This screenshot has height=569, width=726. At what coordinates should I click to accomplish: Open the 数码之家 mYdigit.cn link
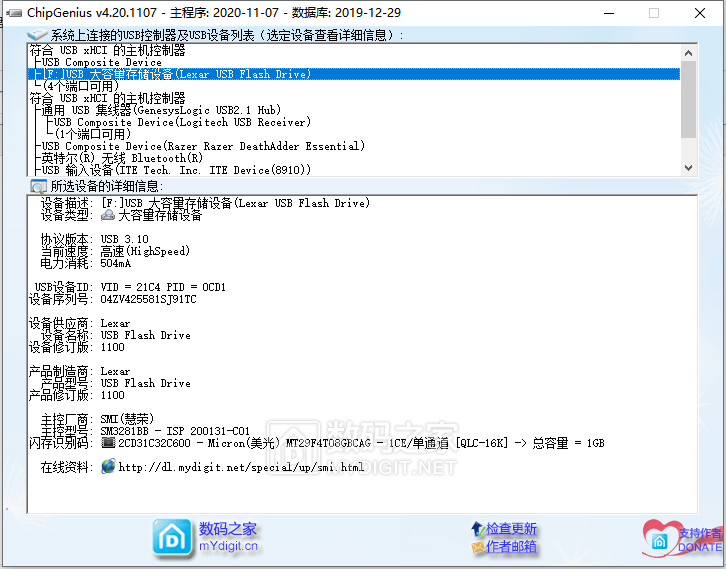(228, 538)
